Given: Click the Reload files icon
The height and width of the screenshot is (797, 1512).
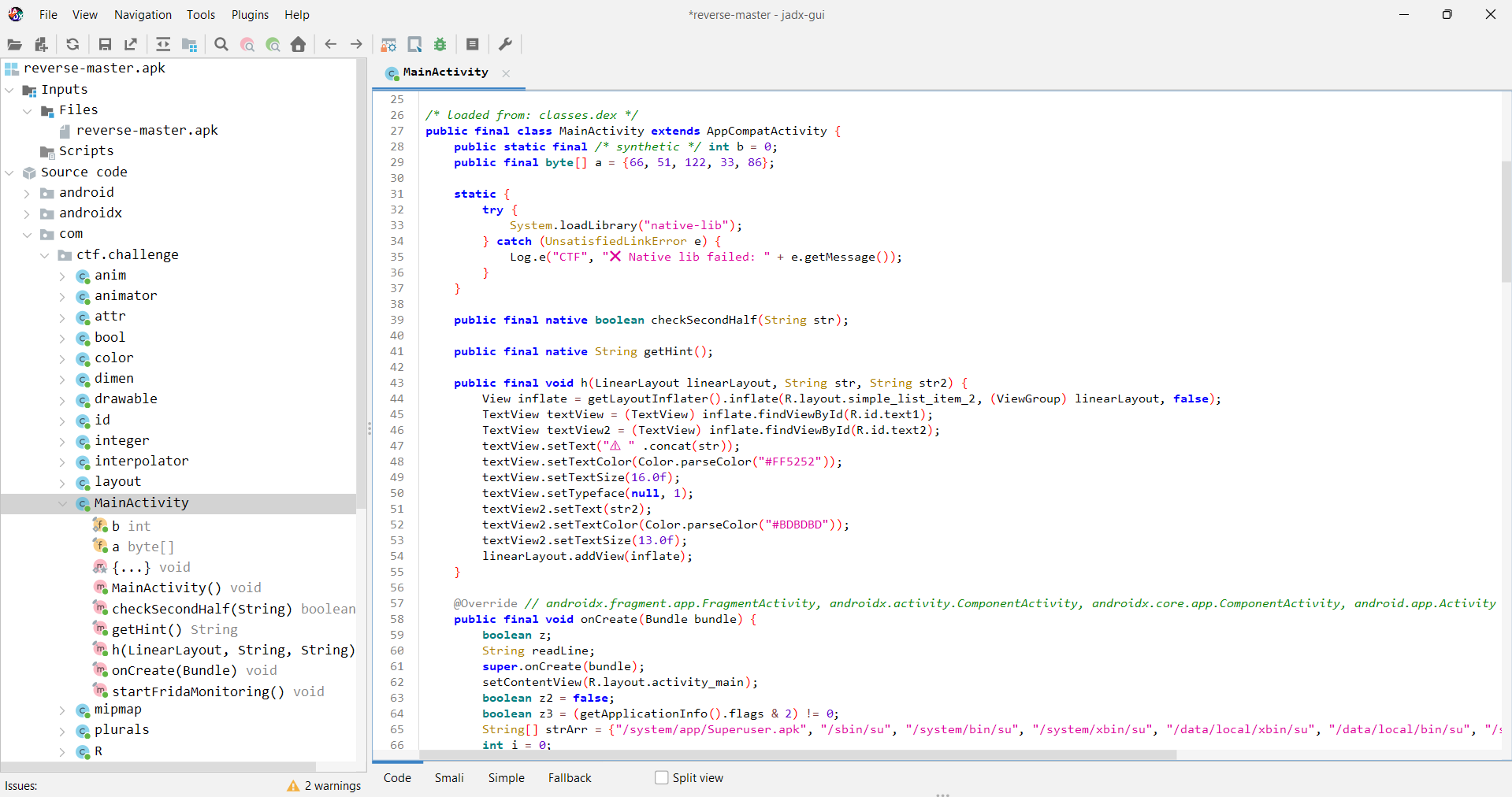Looking at the screenshot, I should click(x=72, y=45).
